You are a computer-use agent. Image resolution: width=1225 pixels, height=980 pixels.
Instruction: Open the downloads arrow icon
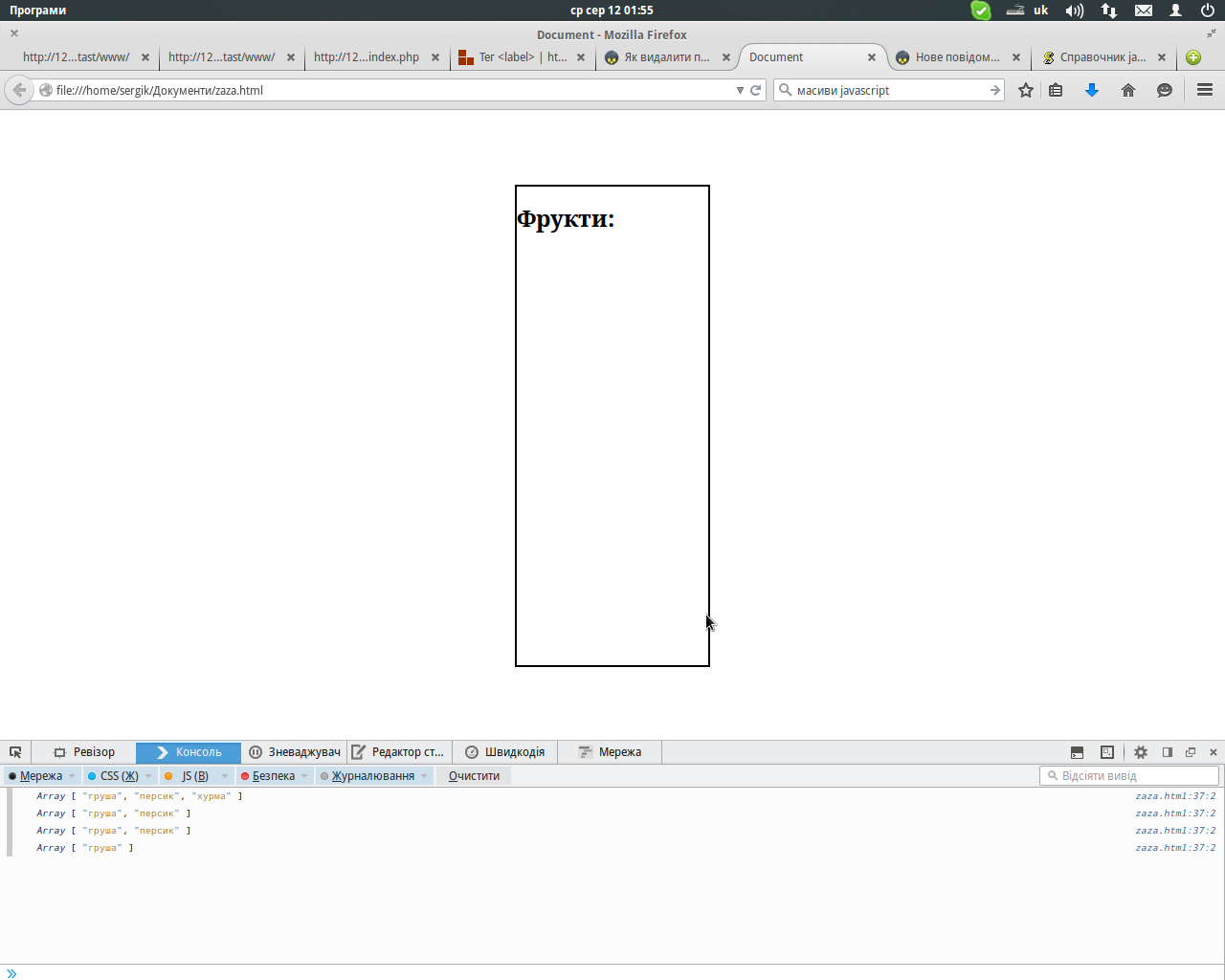[x=1092, y=90]
